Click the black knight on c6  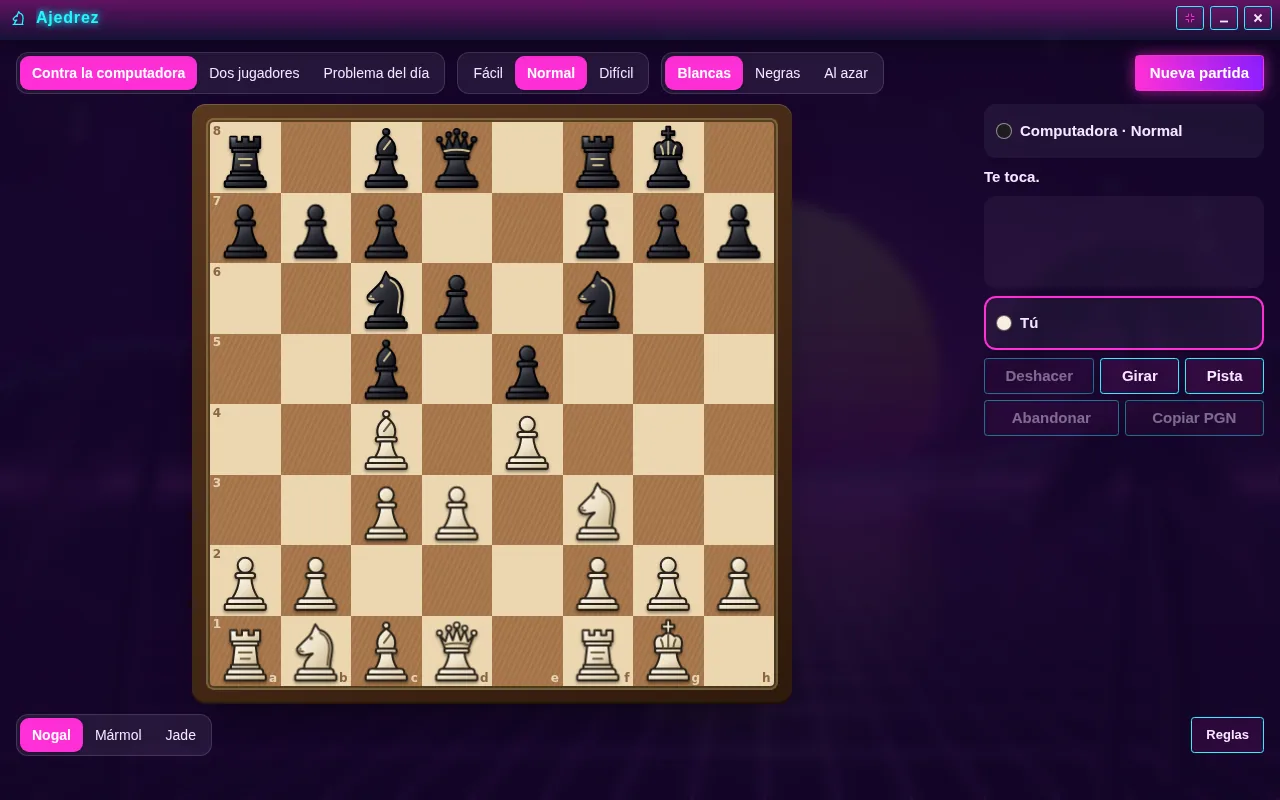pyautogui.click(x=386, y=298)
